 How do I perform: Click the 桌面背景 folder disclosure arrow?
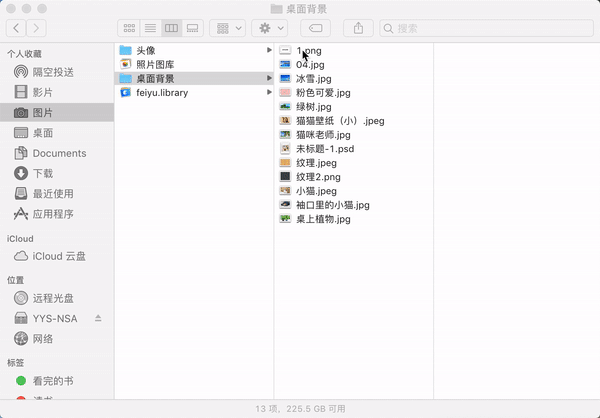pyautogui.click(x=269, y=78)
